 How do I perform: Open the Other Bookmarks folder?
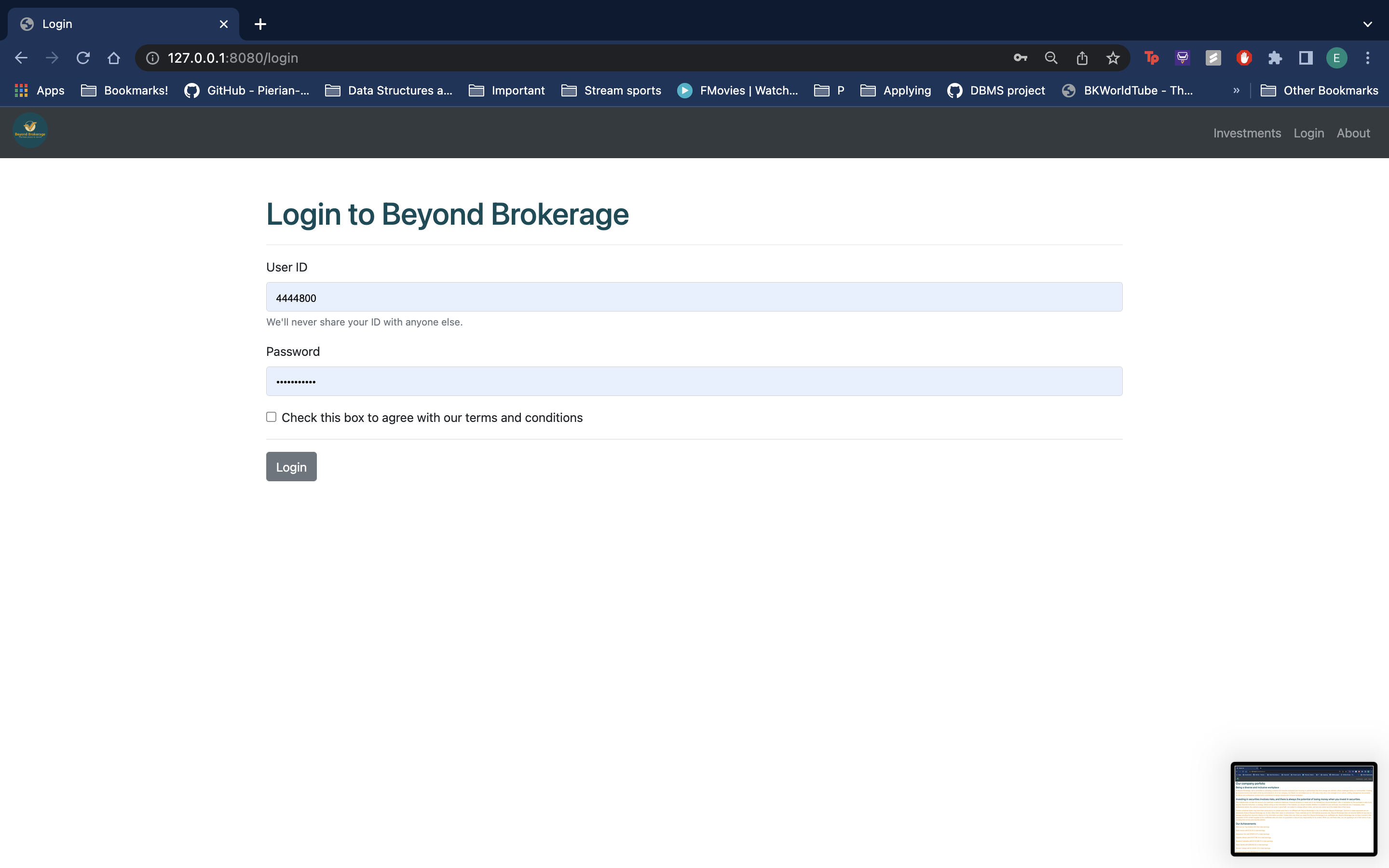[1319, 91]
